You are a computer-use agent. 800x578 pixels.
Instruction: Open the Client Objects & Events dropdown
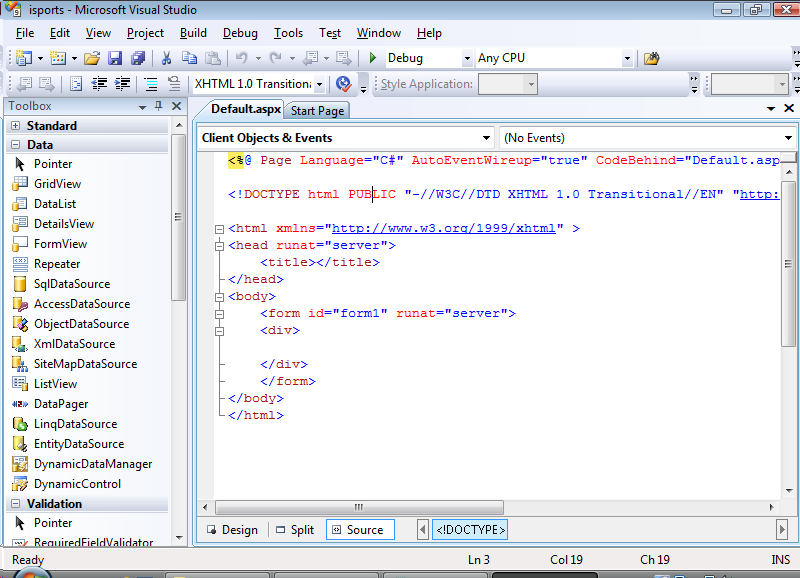coord(486,138)
